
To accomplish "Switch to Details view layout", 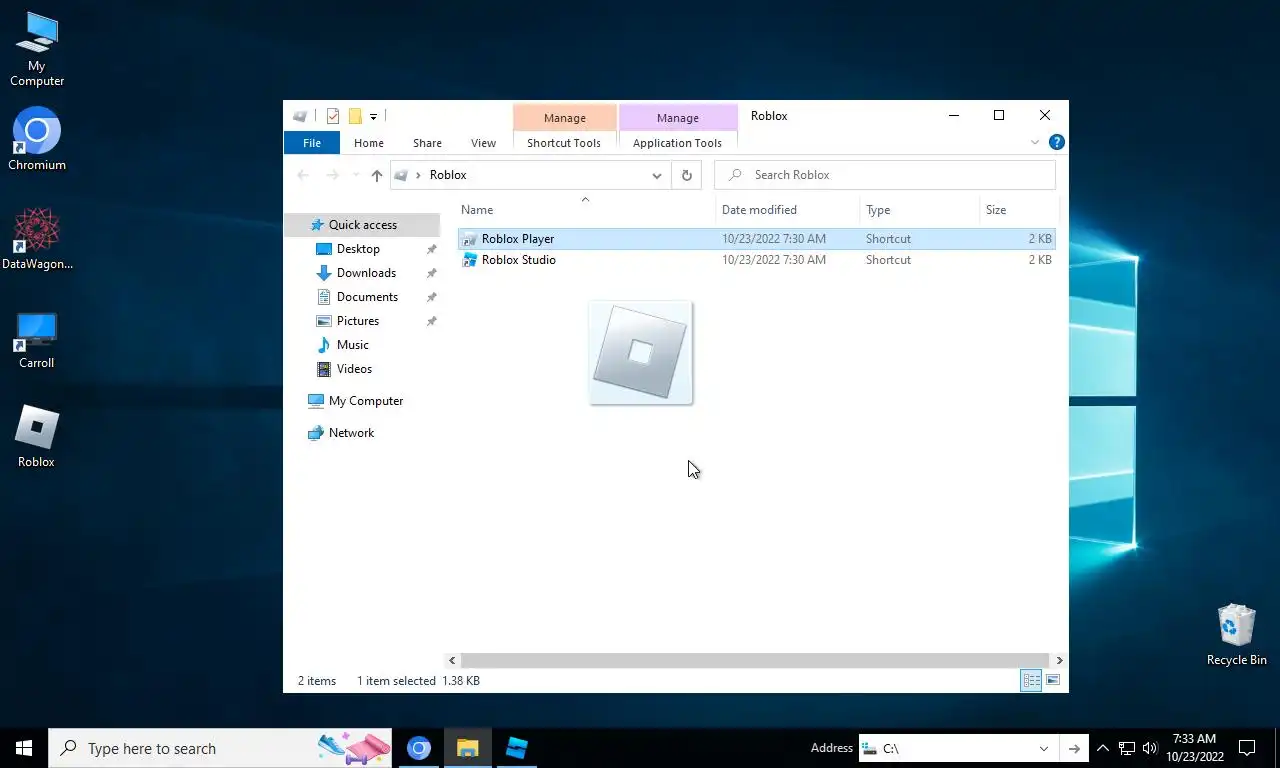I will pos(1030,681).
